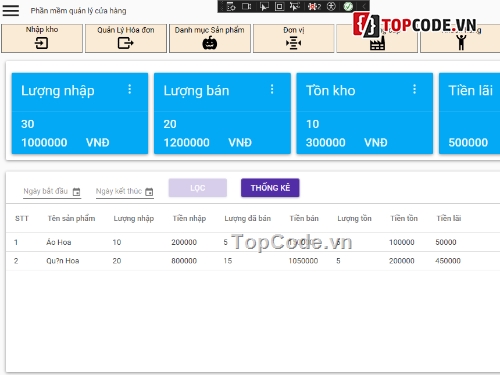Click the Tiền nhập column header

coord(189,219)
